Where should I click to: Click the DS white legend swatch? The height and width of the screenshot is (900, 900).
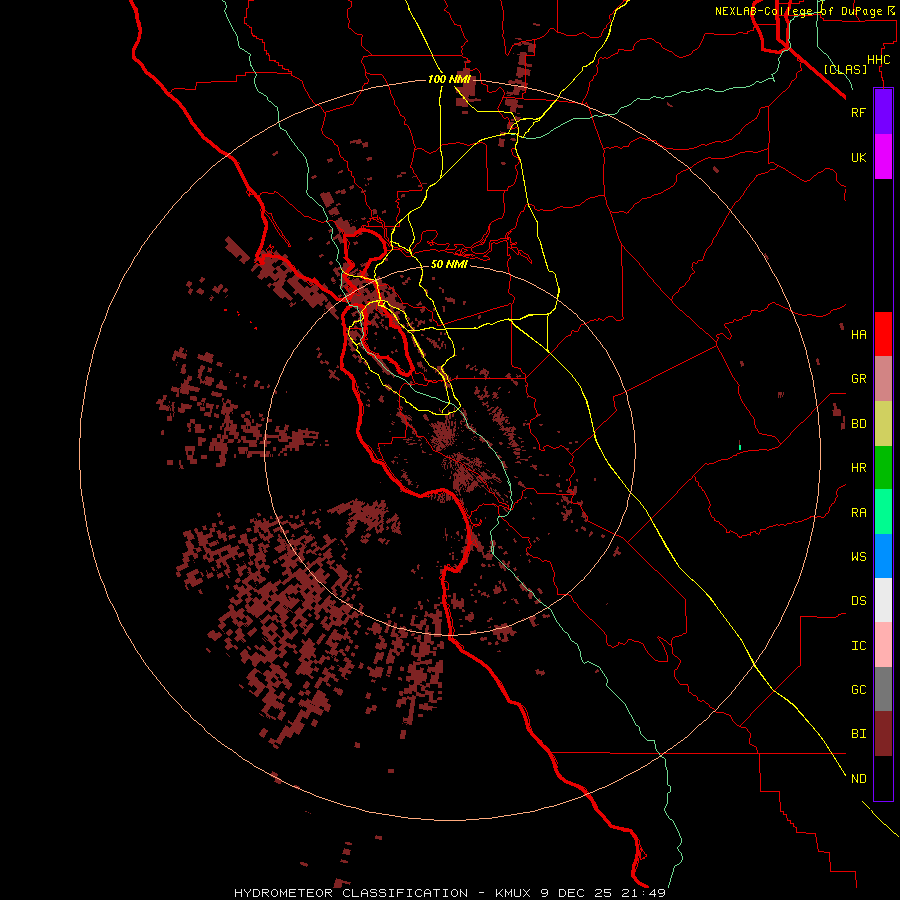tap(883, 600)
